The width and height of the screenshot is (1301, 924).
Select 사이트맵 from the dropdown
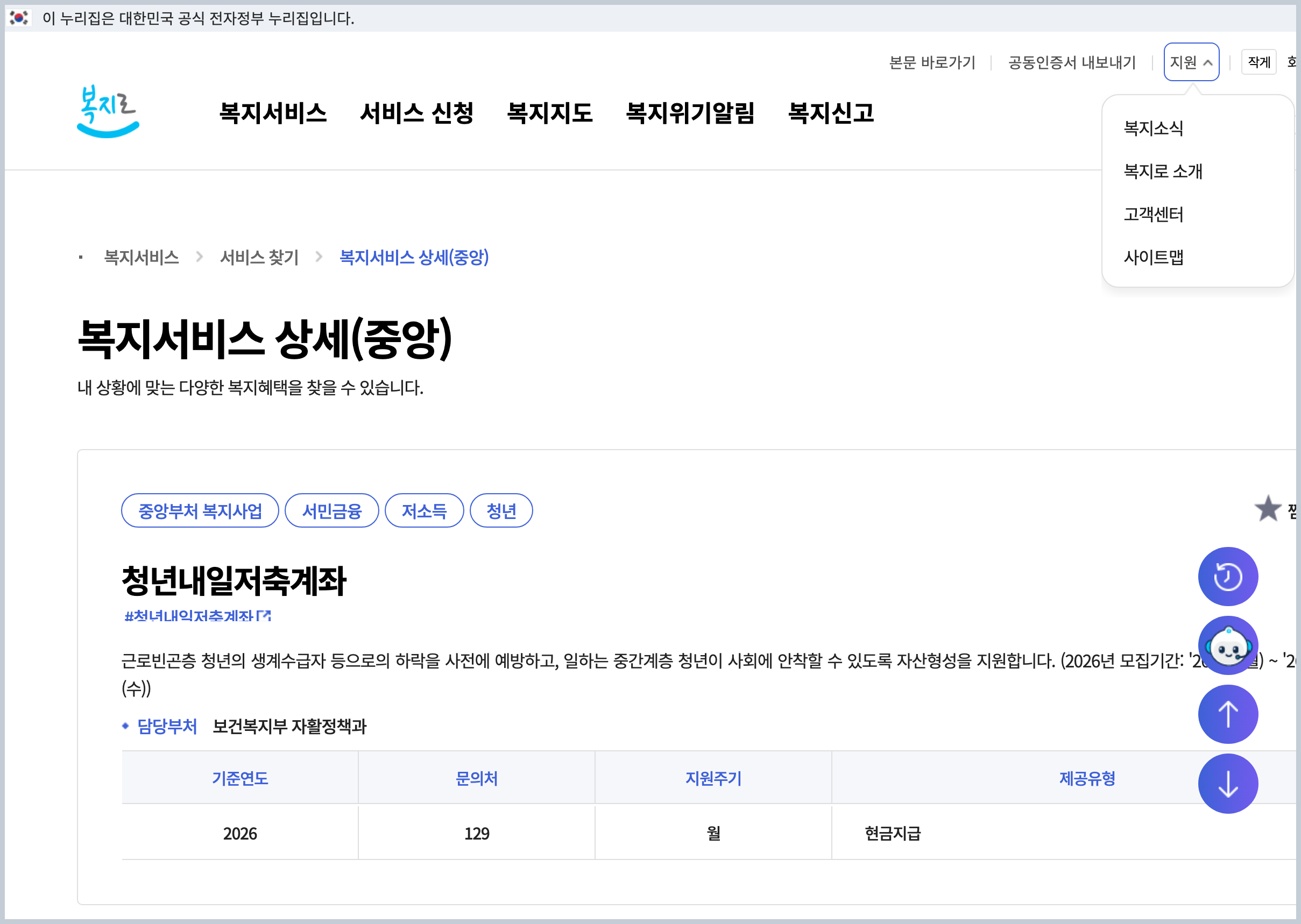click(1153, 258)
